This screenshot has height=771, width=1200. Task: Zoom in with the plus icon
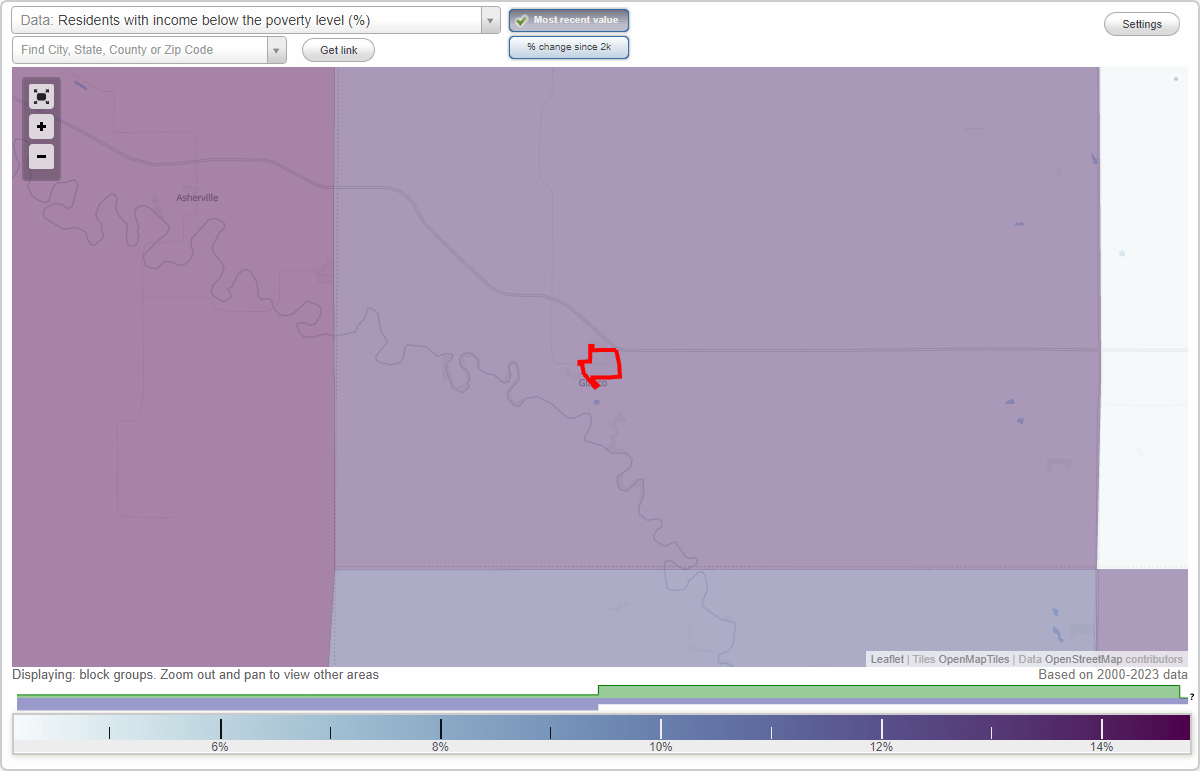(x=41, y=126)
